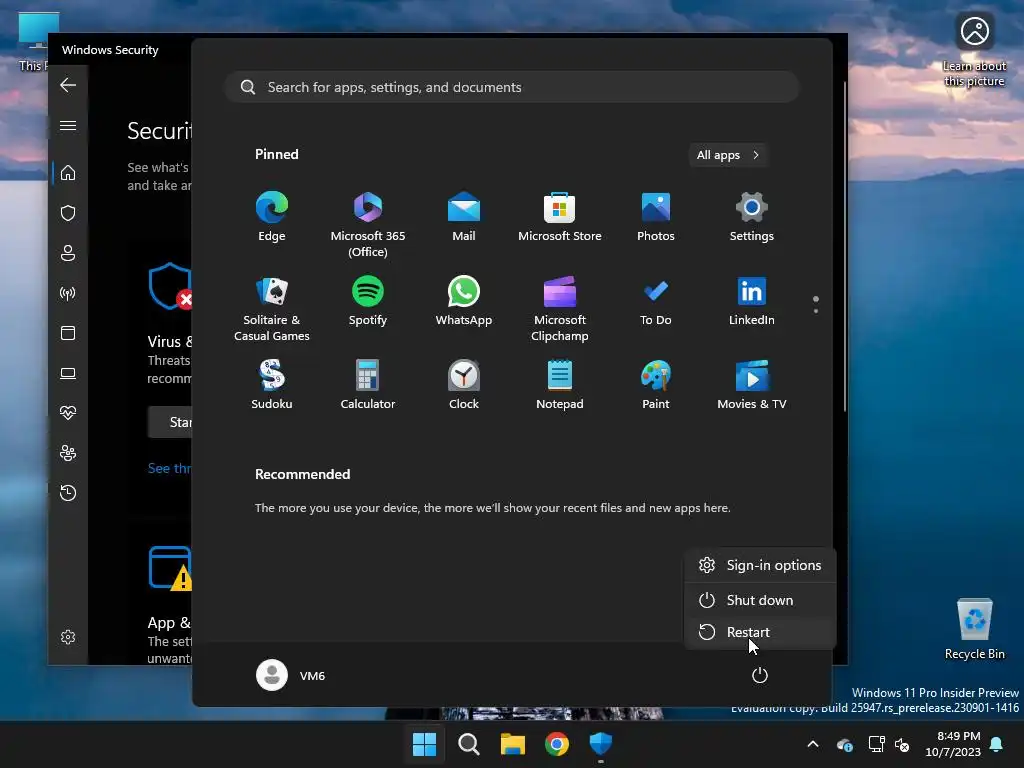This screenshot has width=1024, height=768.
Task: Open the Calculator app
Action: click(x=368, y=385)
